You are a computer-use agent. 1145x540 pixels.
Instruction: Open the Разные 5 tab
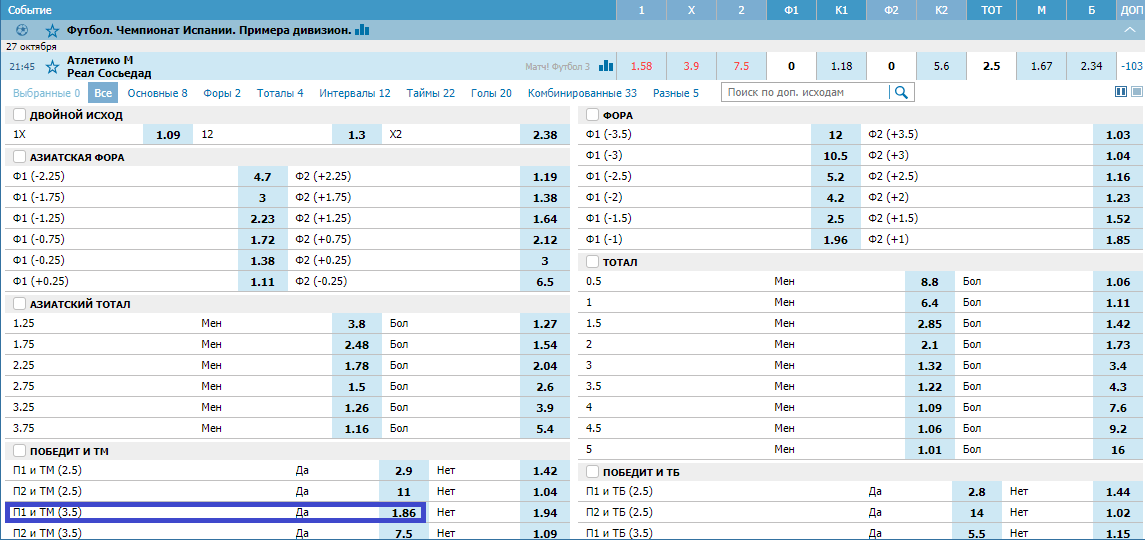point(675,93)
